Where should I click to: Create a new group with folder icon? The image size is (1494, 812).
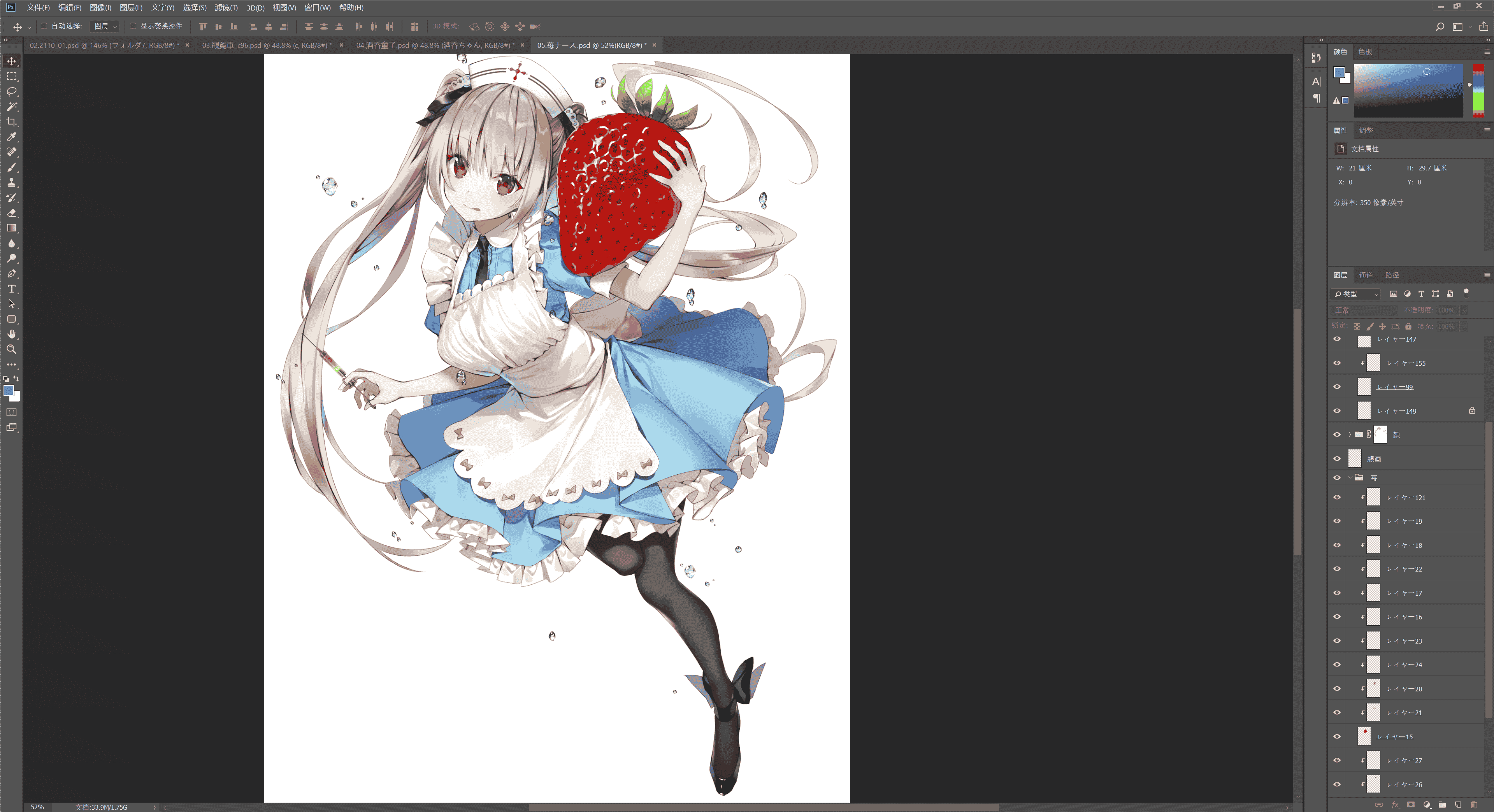coord(1442,805)
